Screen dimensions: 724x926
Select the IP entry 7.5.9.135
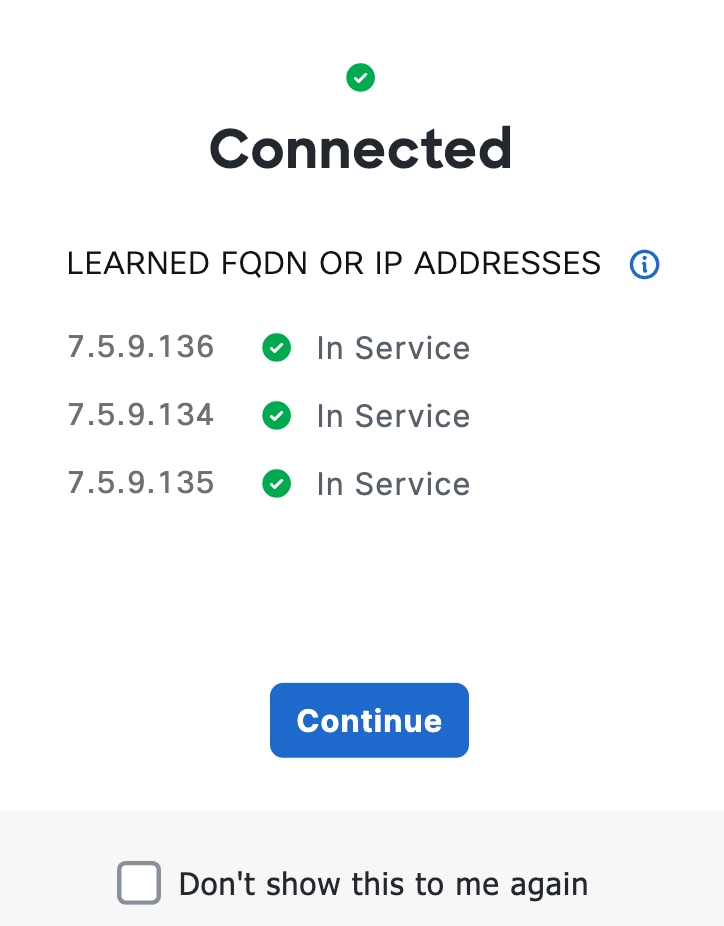(x=140, y=483)
